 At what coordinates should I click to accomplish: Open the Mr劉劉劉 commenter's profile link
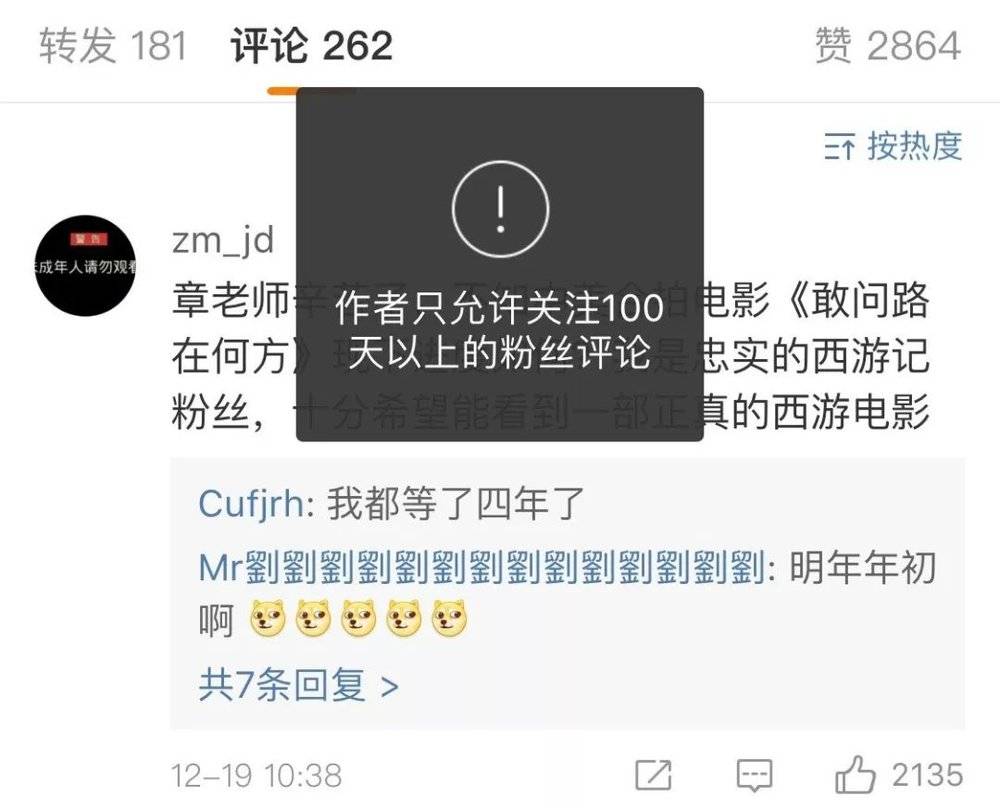[x=482, y=567]
